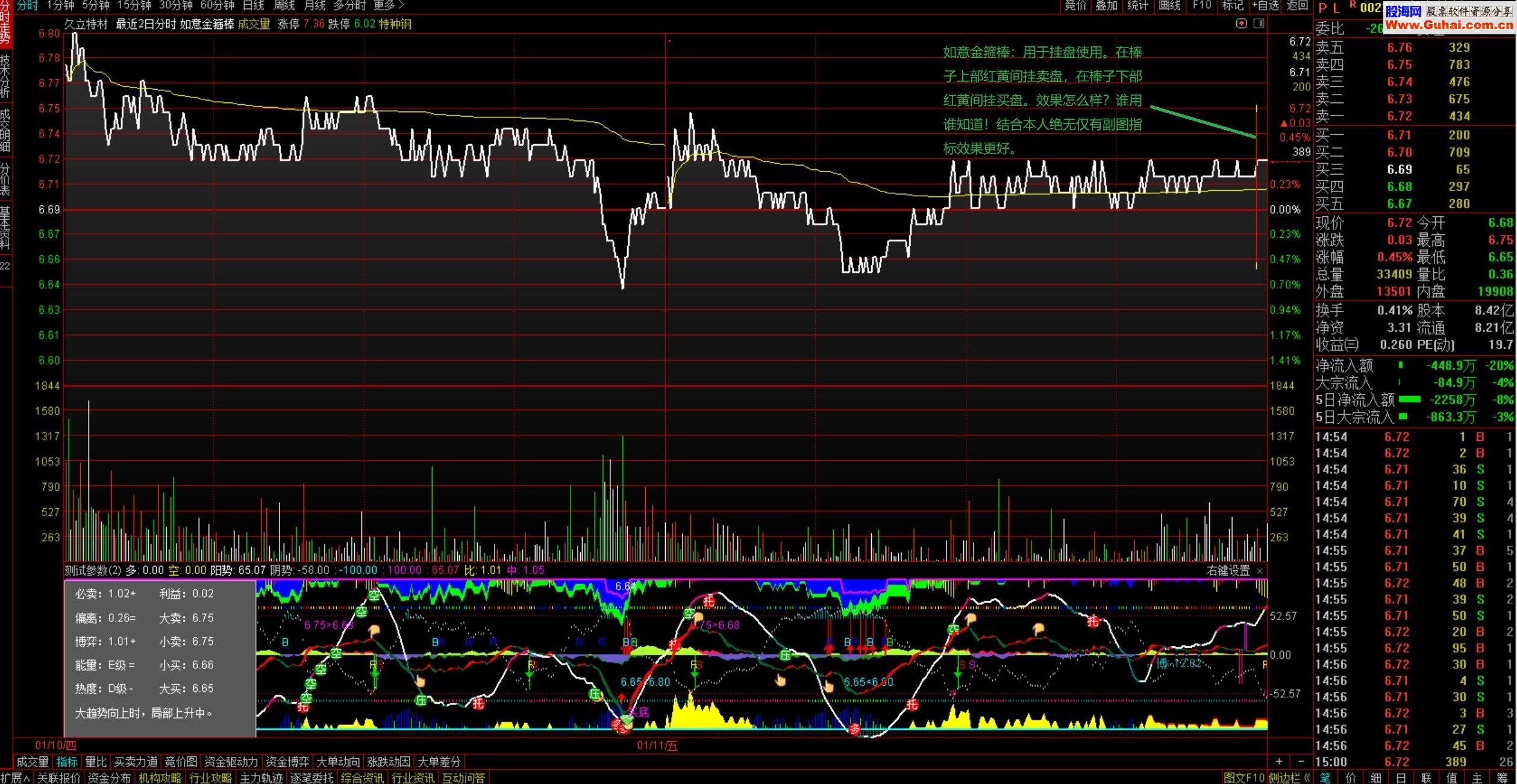The height and width of the screenshot is (784, 1517).
Task: Switch to 周线 weekly chart
Action: pos(284,5)
